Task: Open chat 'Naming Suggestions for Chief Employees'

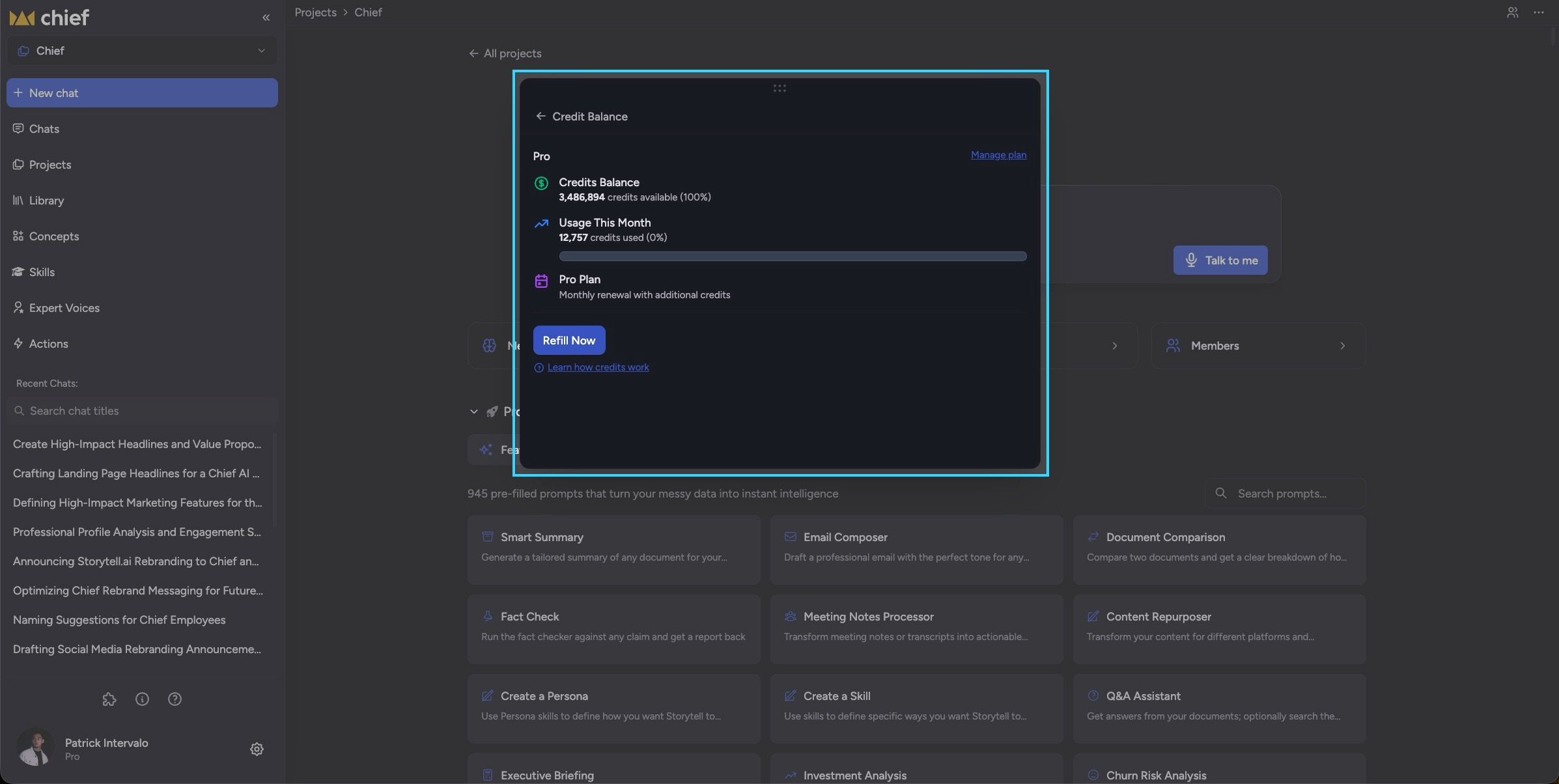Action: [119, 620]
